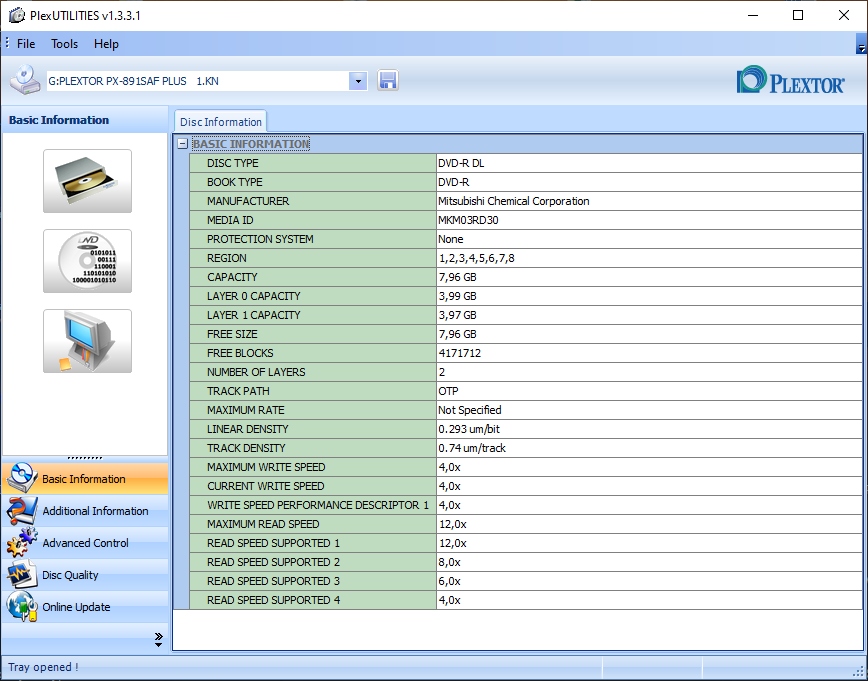Click the optical drive information icon
Screen dimensions: 868x681
tap(87, 181)
